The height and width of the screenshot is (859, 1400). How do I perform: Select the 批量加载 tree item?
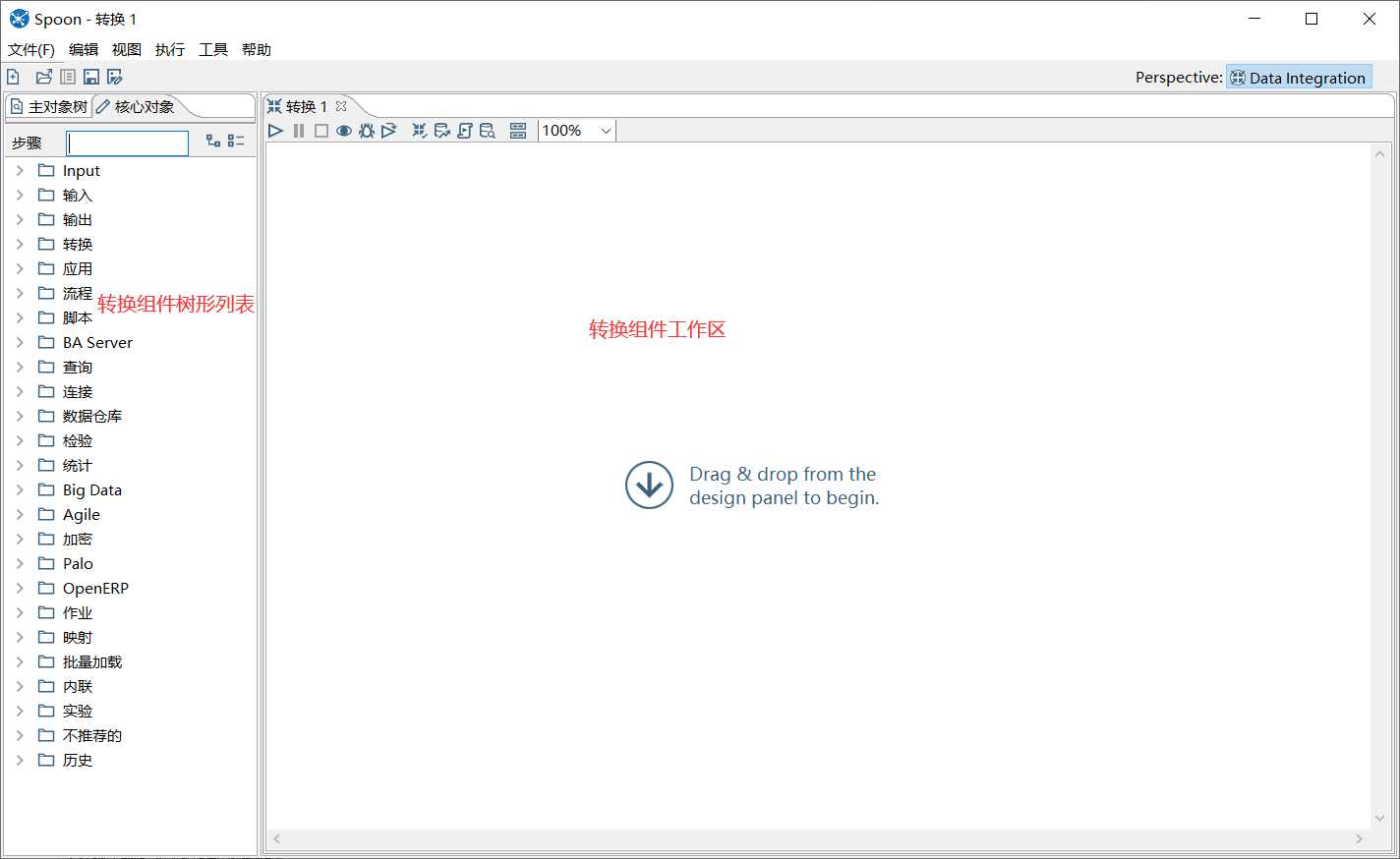click(x=92, y=661)
